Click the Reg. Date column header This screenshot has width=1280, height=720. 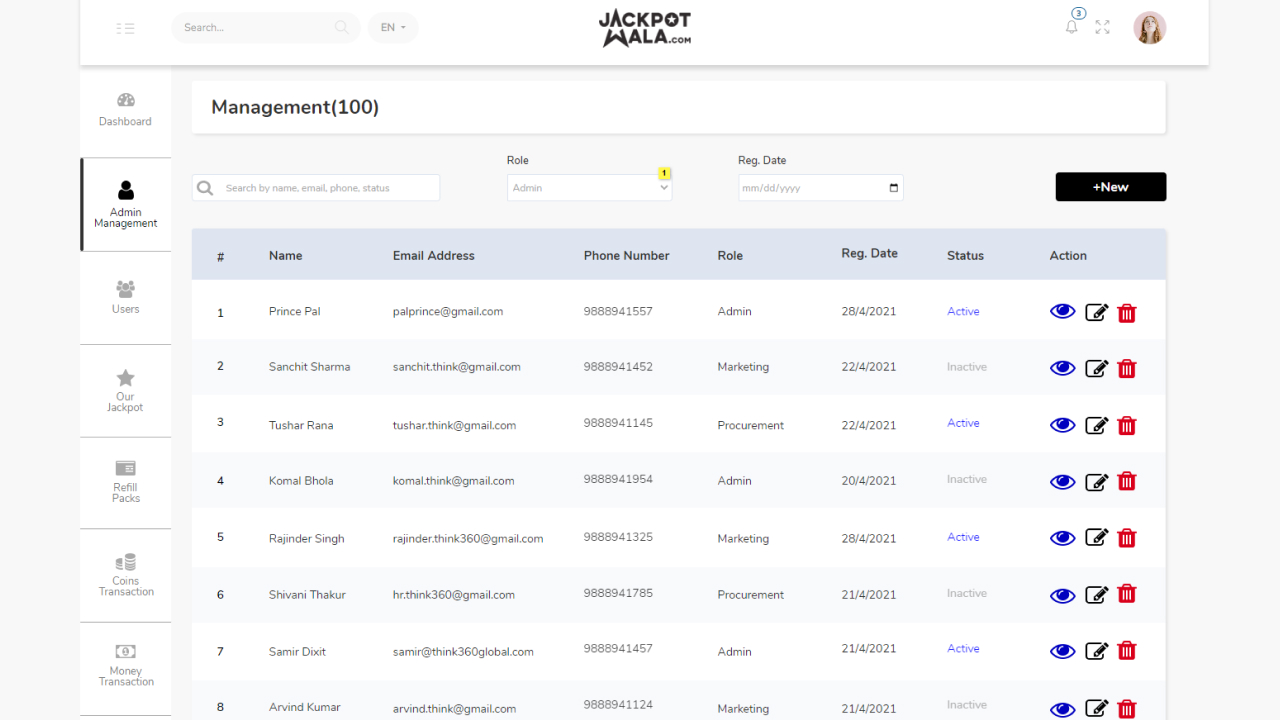point(870,254)
